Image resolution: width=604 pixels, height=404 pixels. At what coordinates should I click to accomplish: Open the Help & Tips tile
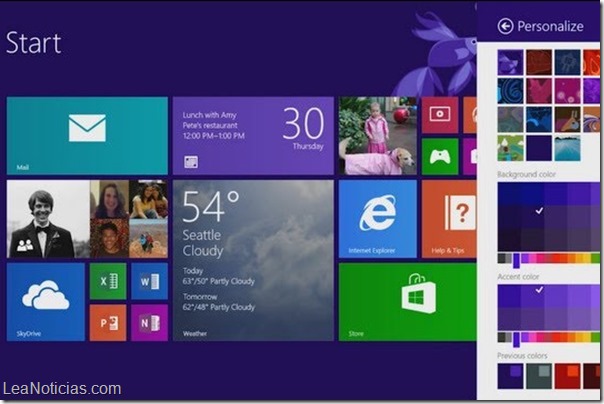click(449, 219)
